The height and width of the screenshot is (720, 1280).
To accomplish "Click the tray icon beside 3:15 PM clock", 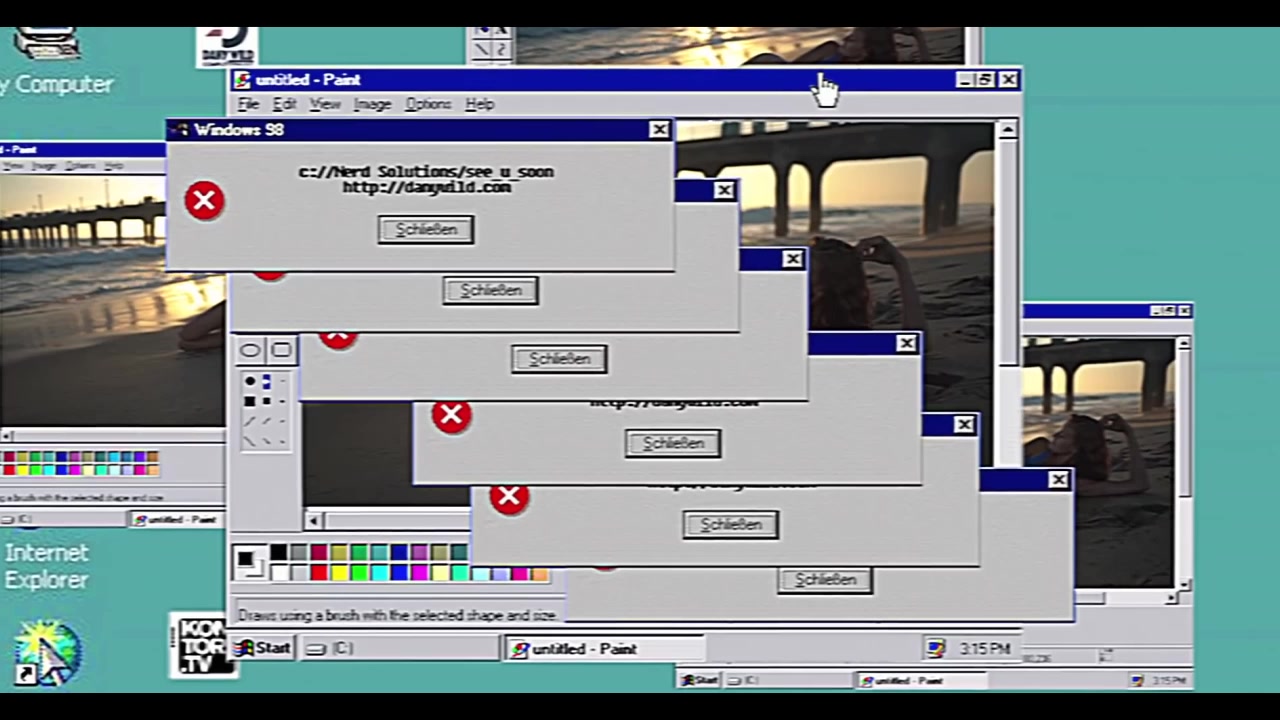I will (936, 649).
